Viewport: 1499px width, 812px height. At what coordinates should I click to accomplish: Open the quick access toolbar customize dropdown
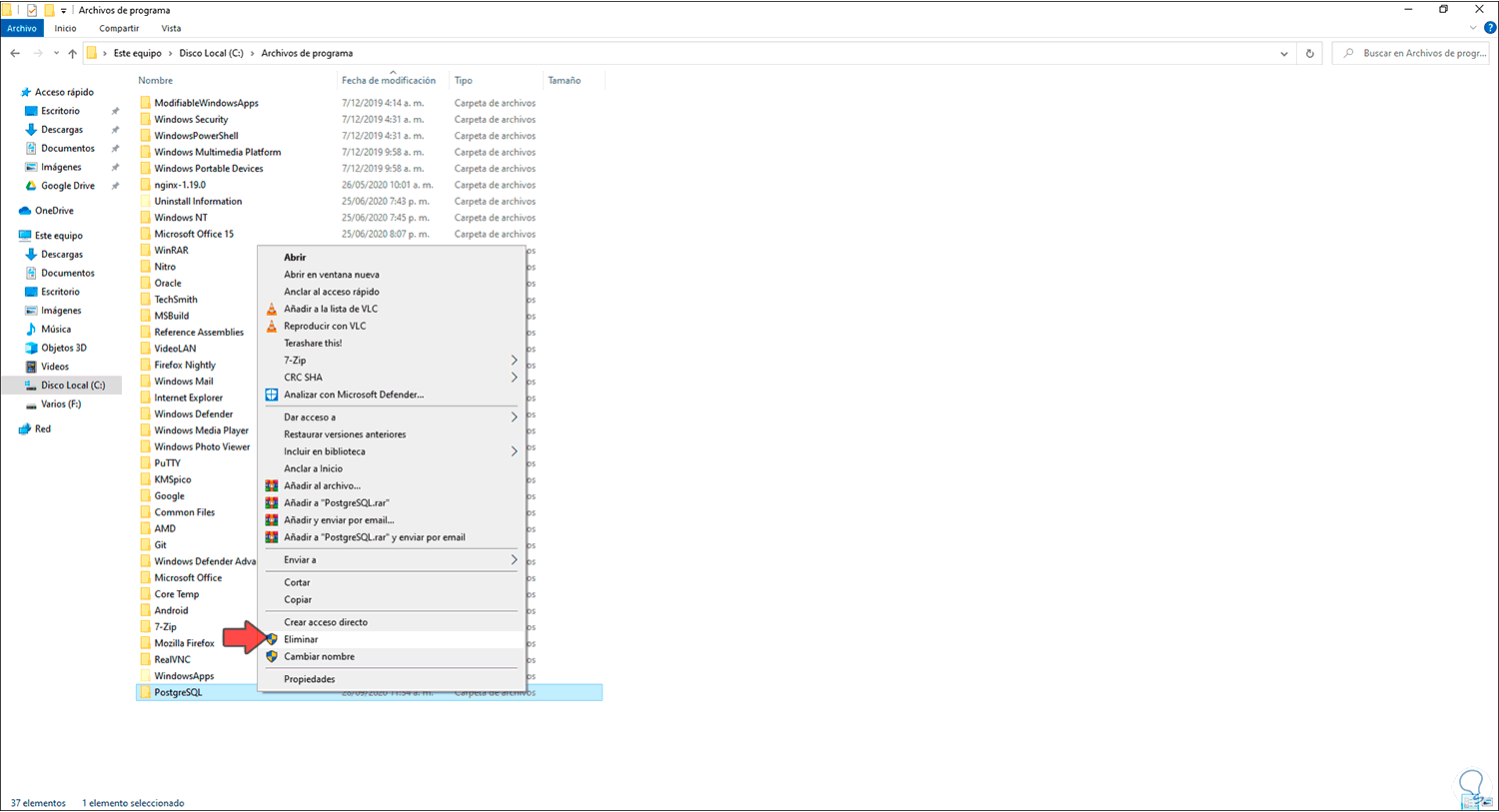(64, 11)
